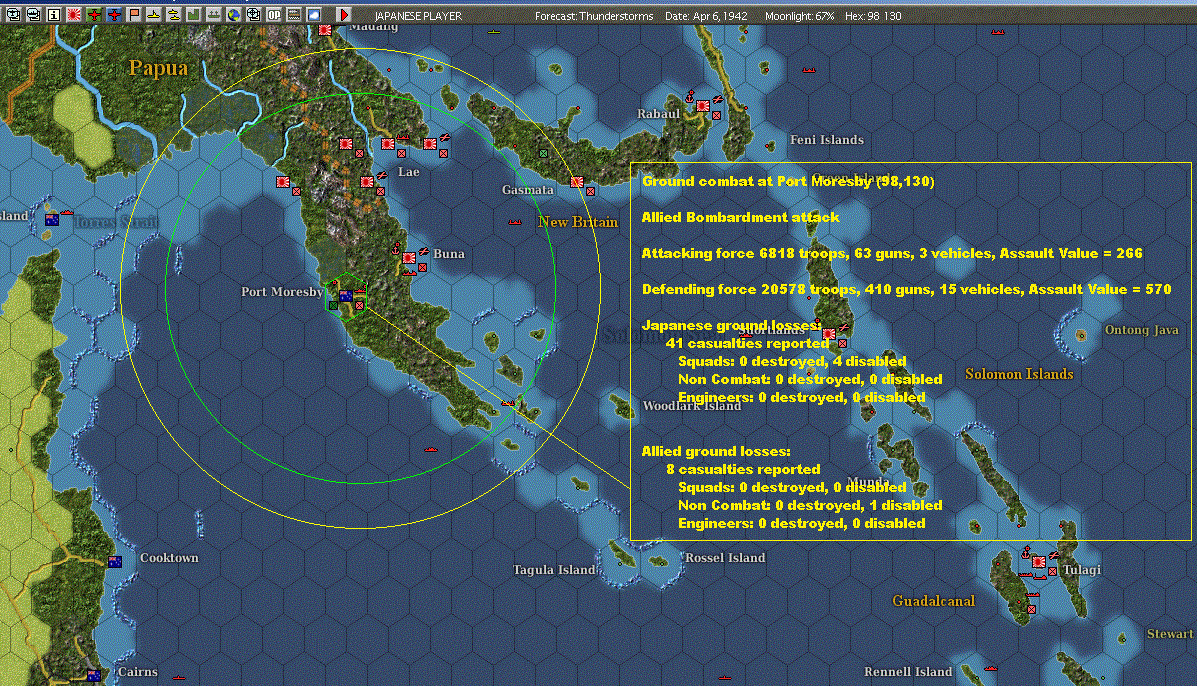Screen dimensions: 1197x686
Task: Click the Rossel Island label
Action: [x=725, y=558]
